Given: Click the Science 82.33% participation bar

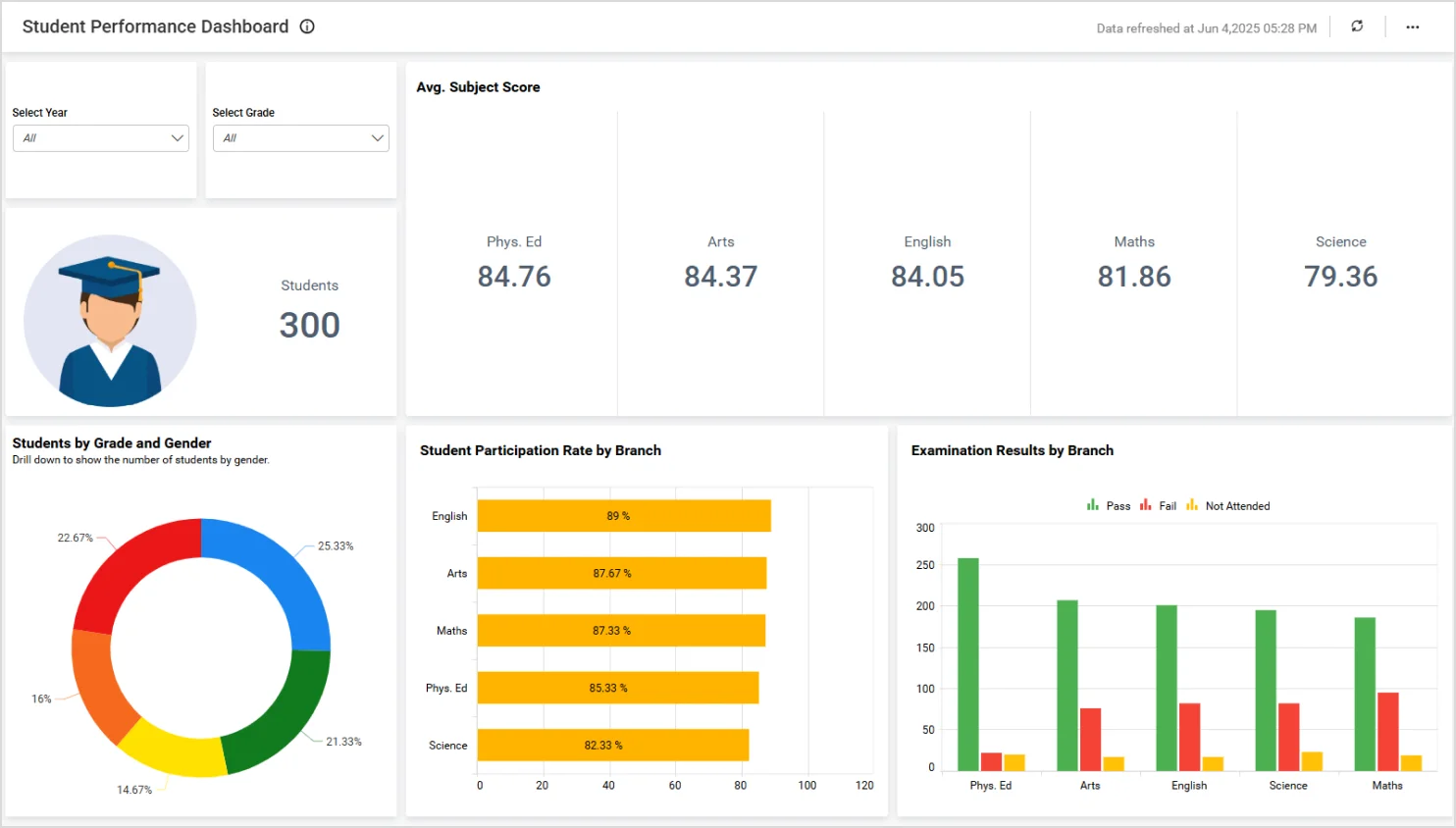Looking at the screenshot, I should [x=612, y=746].
